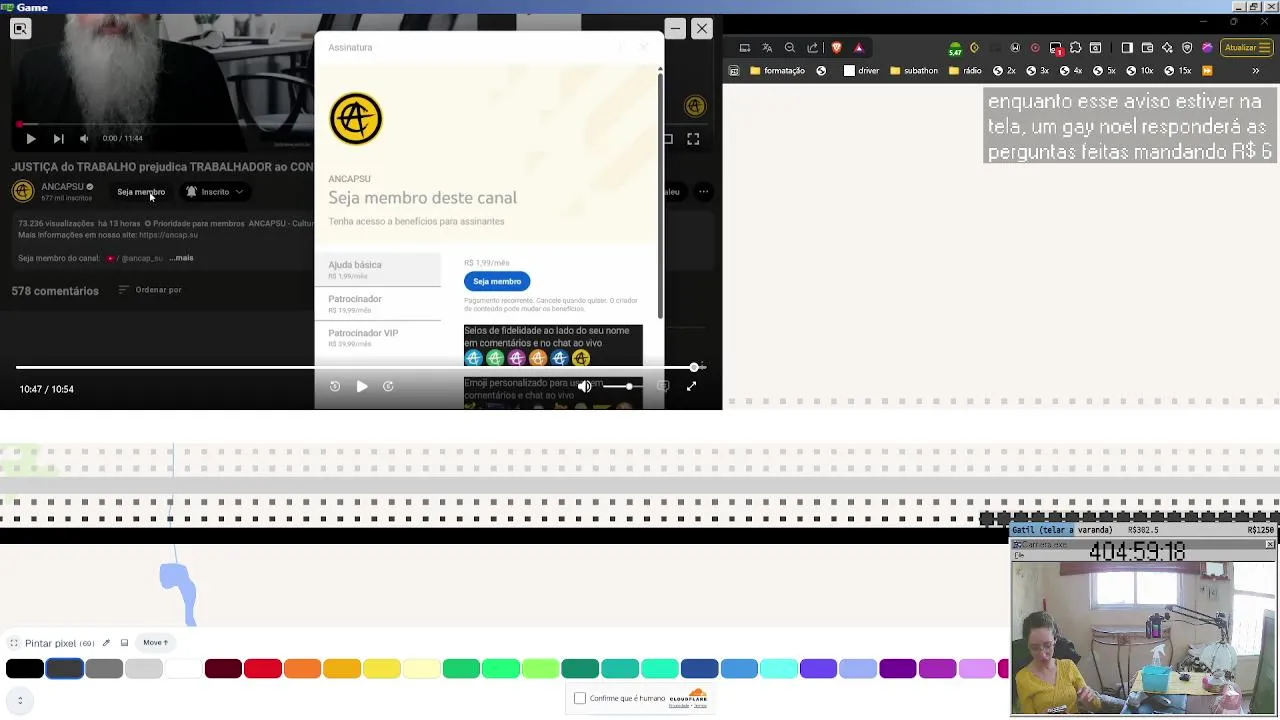Select the pencil tool next to Pintar pixel
The width and height of the screenshot is (1280, 720).
pos(106,643)
